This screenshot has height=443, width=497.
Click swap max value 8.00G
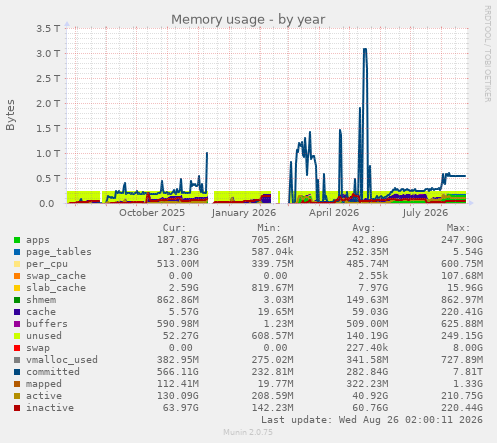click(x=468, y=348)
